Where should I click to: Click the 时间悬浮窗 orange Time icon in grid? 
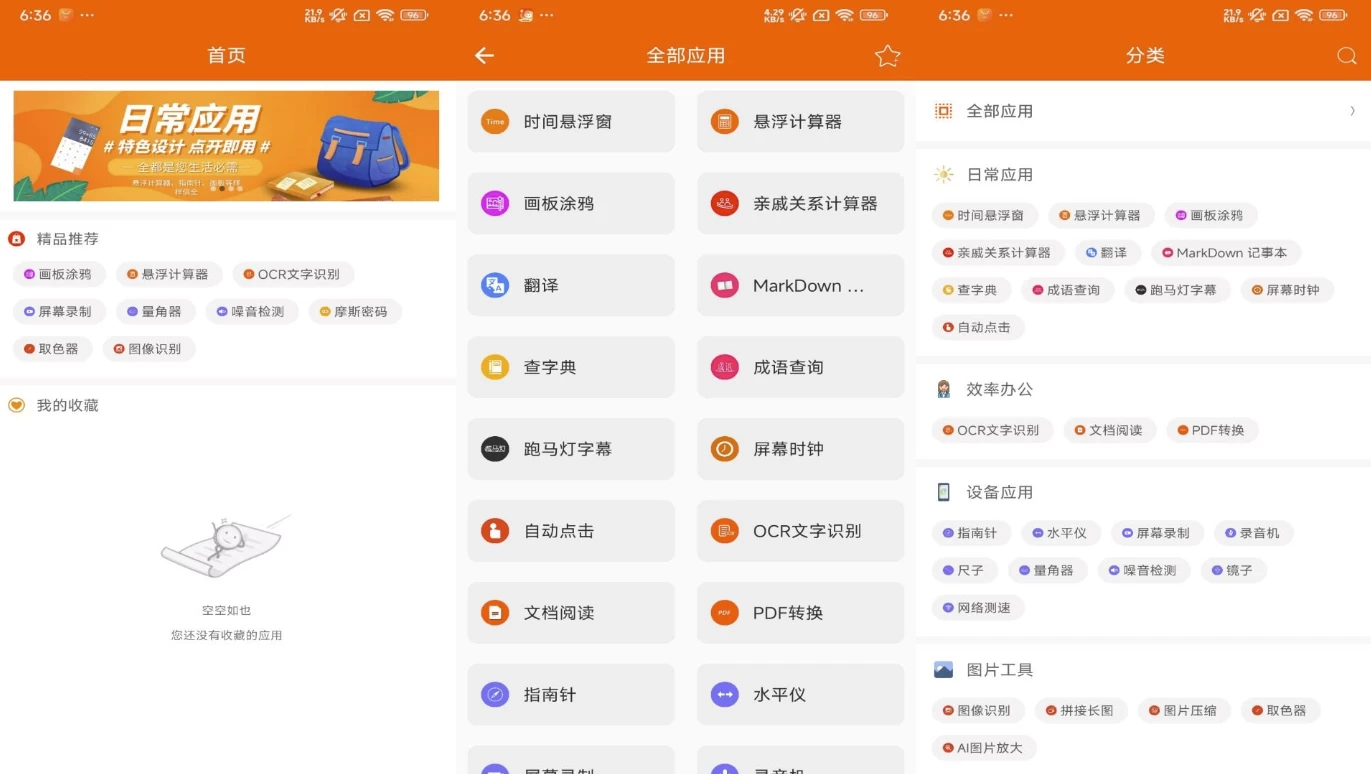pos(495,122)
